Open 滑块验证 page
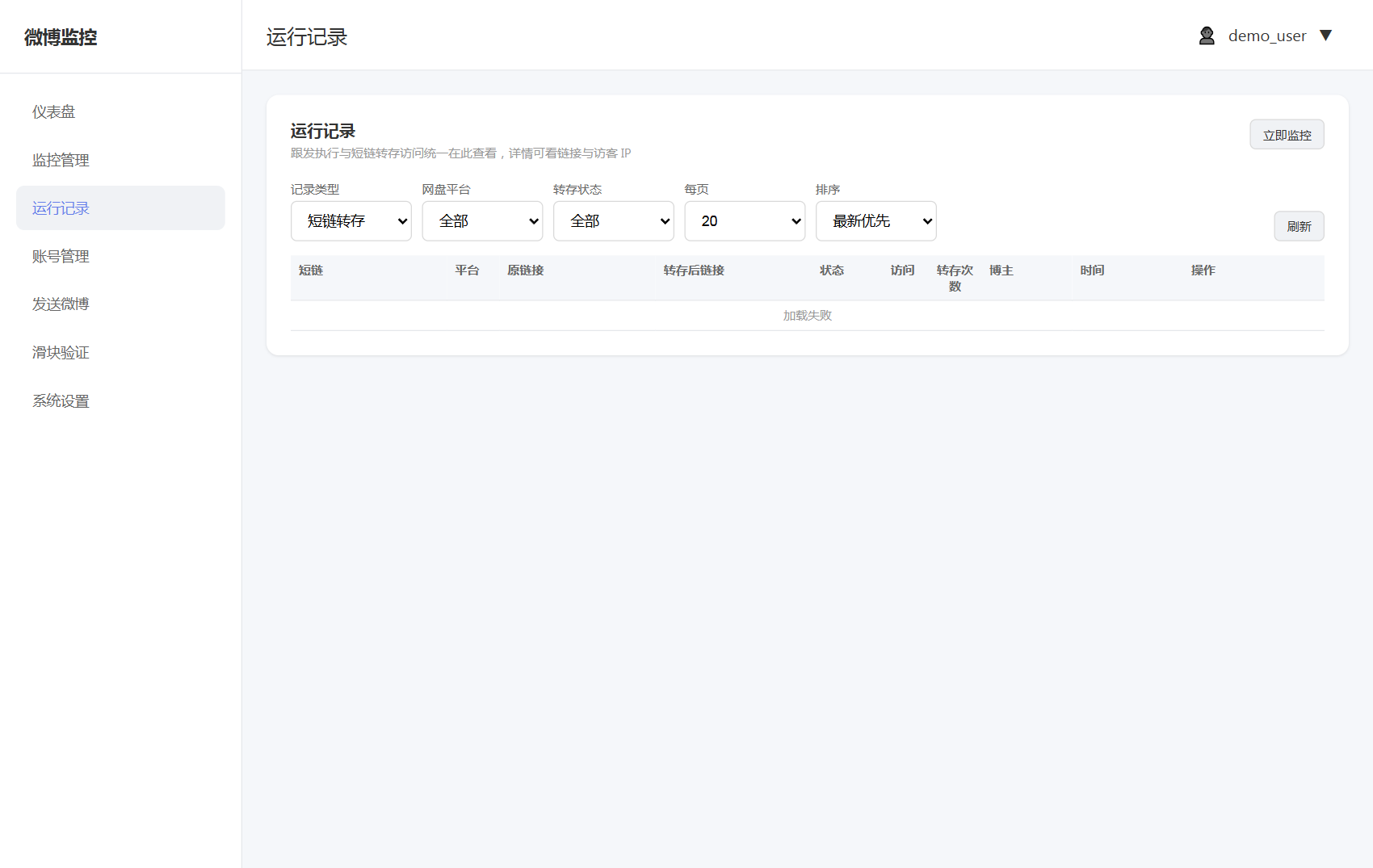Viewport: 1373px width, 868px height. click(x=120, y=353)
